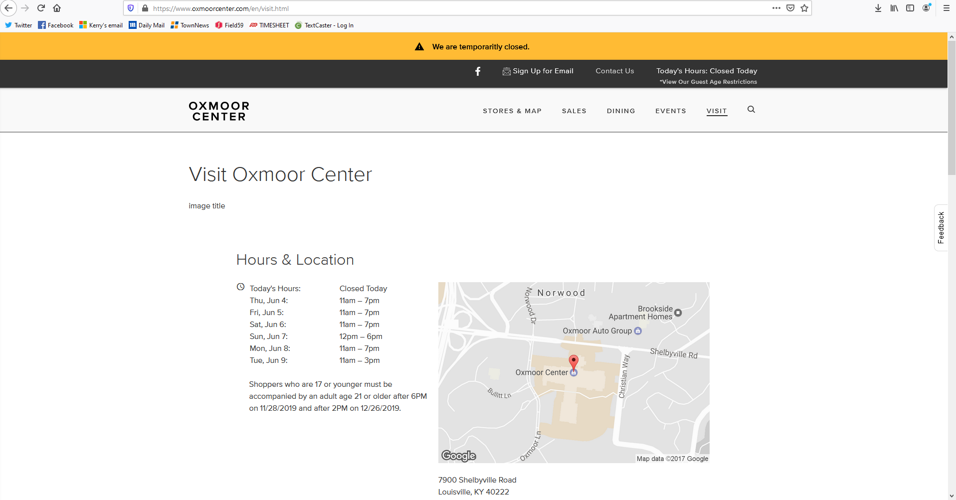The image size is (956, 500).
Task: Save page to Pocket
Action: click(x=790, y=8)
